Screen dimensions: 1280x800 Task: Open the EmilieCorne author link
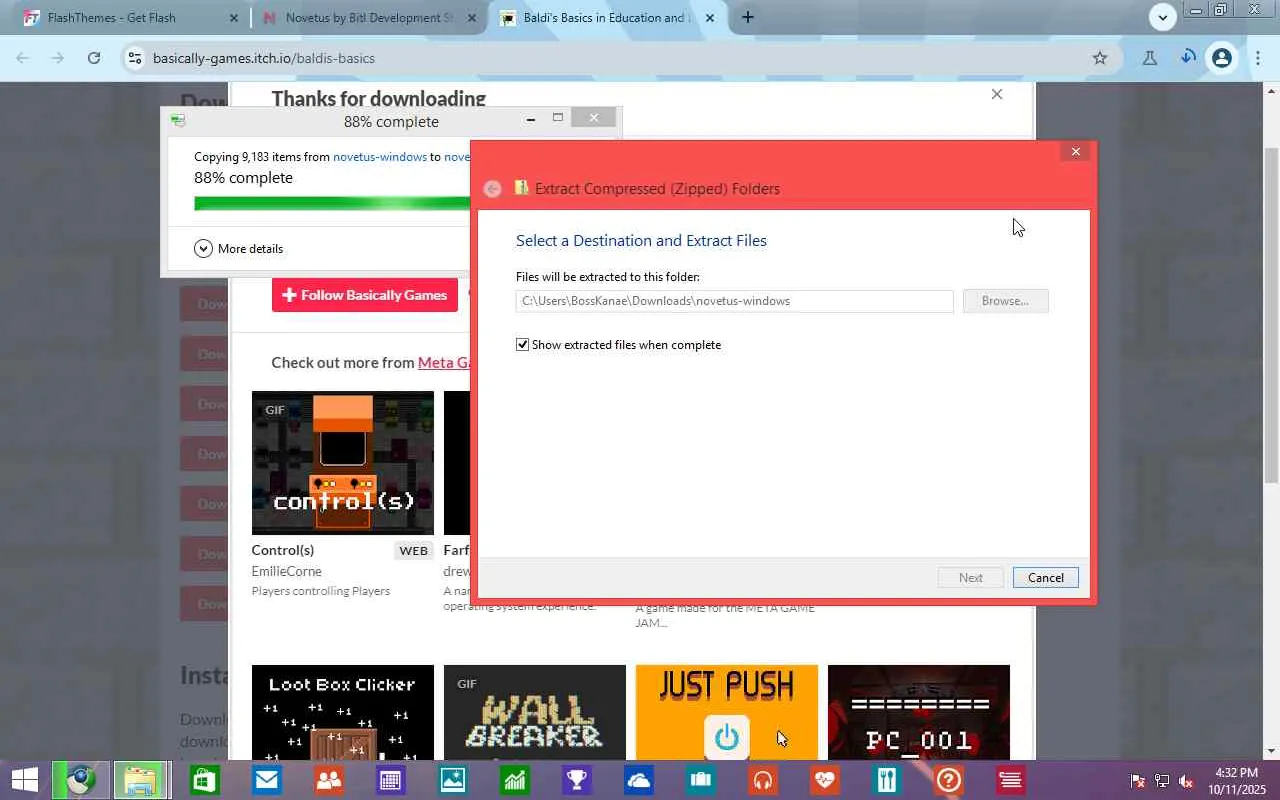(x=286, y=571)
